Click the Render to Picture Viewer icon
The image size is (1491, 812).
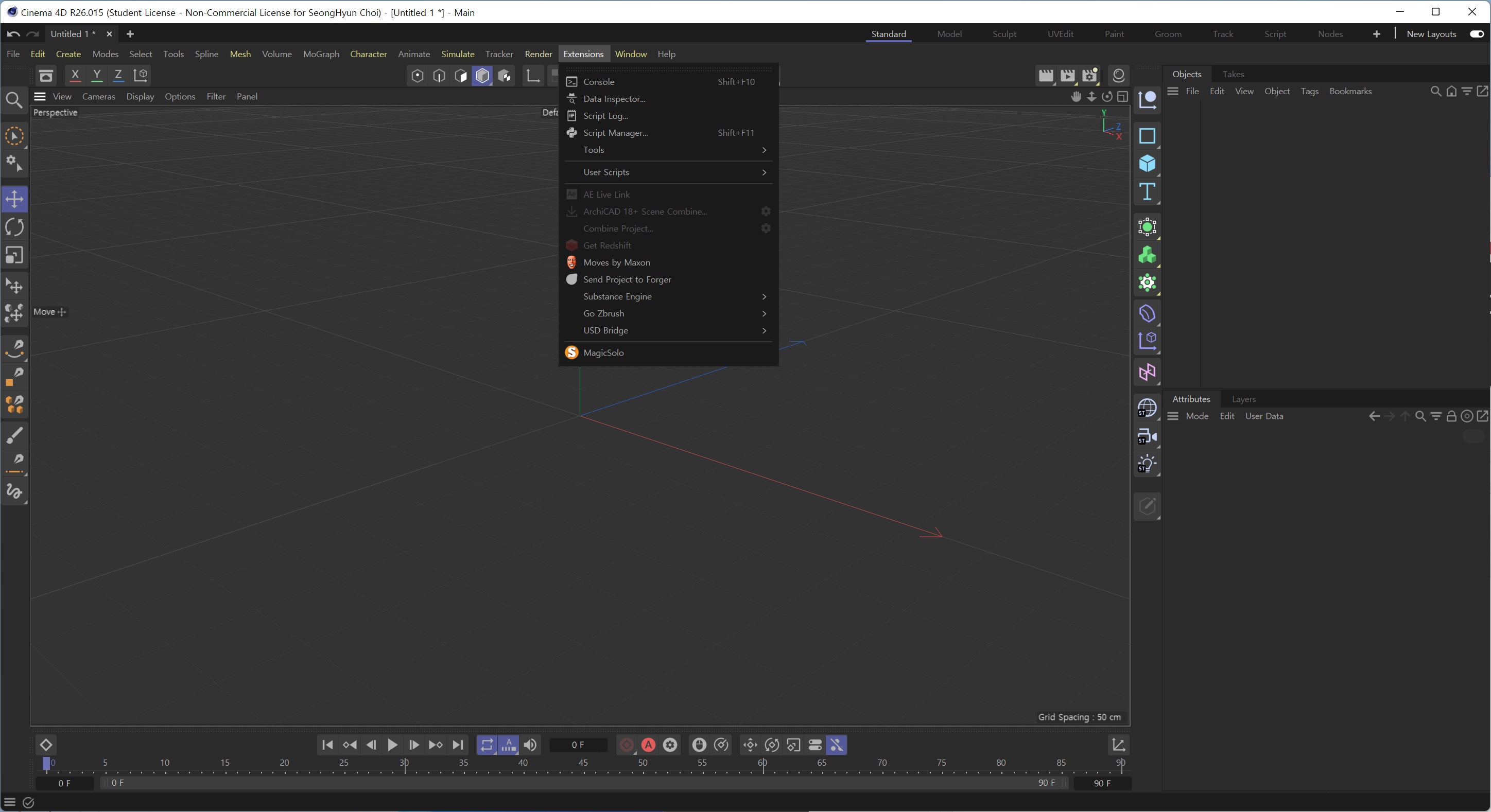[1068, 76]
